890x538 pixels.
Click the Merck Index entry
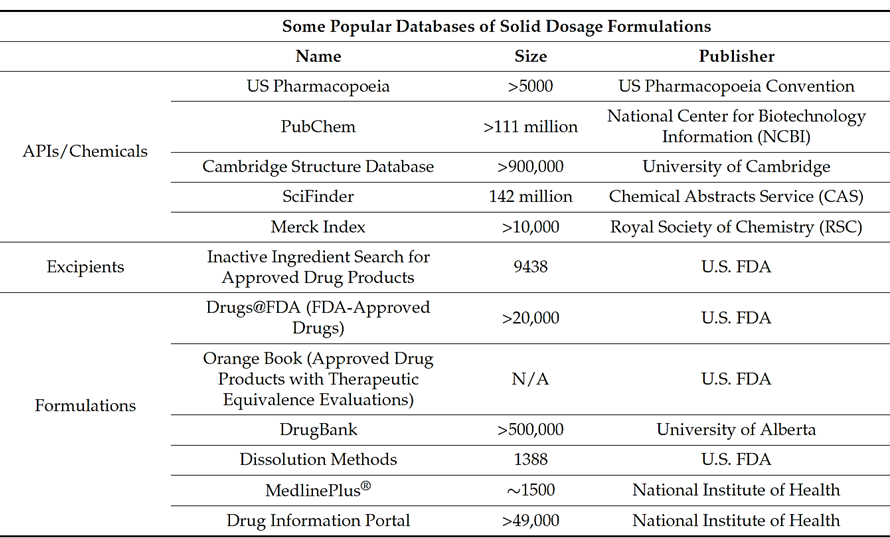[318, 227]
